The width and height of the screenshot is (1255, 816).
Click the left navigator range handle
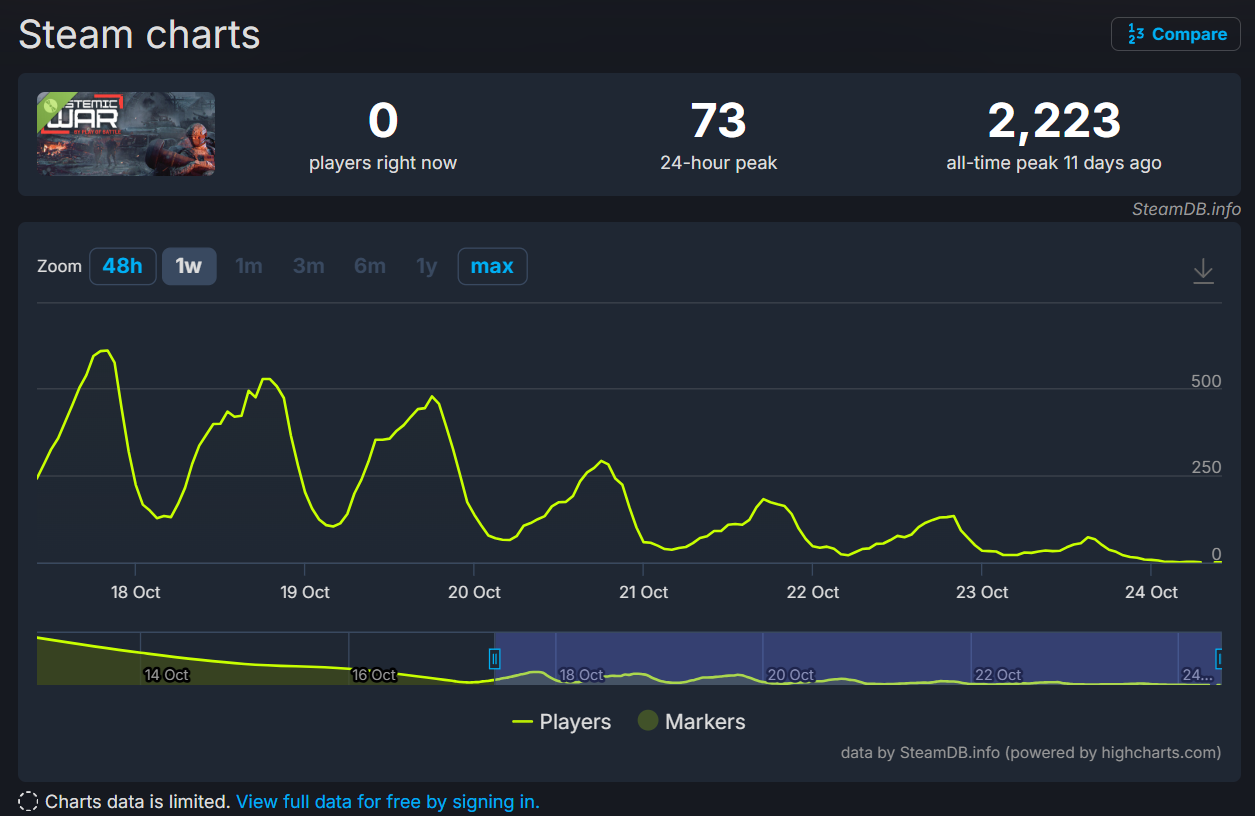(494, 658)
